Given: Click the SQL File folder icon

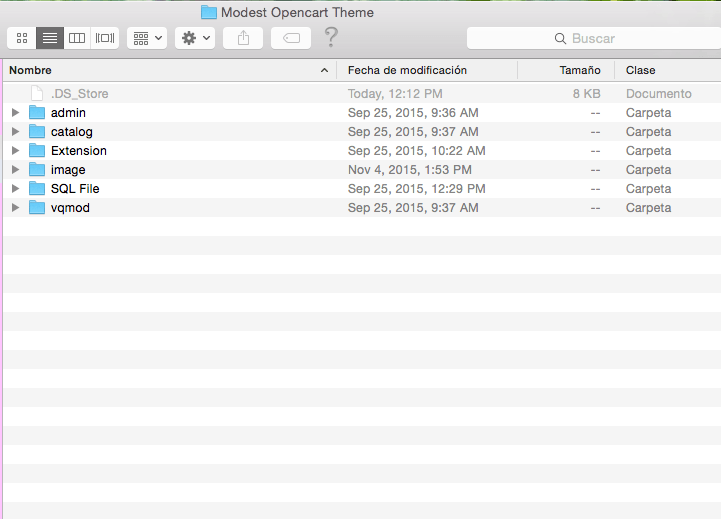Looking at the screenshot, I should coord(37,188).
